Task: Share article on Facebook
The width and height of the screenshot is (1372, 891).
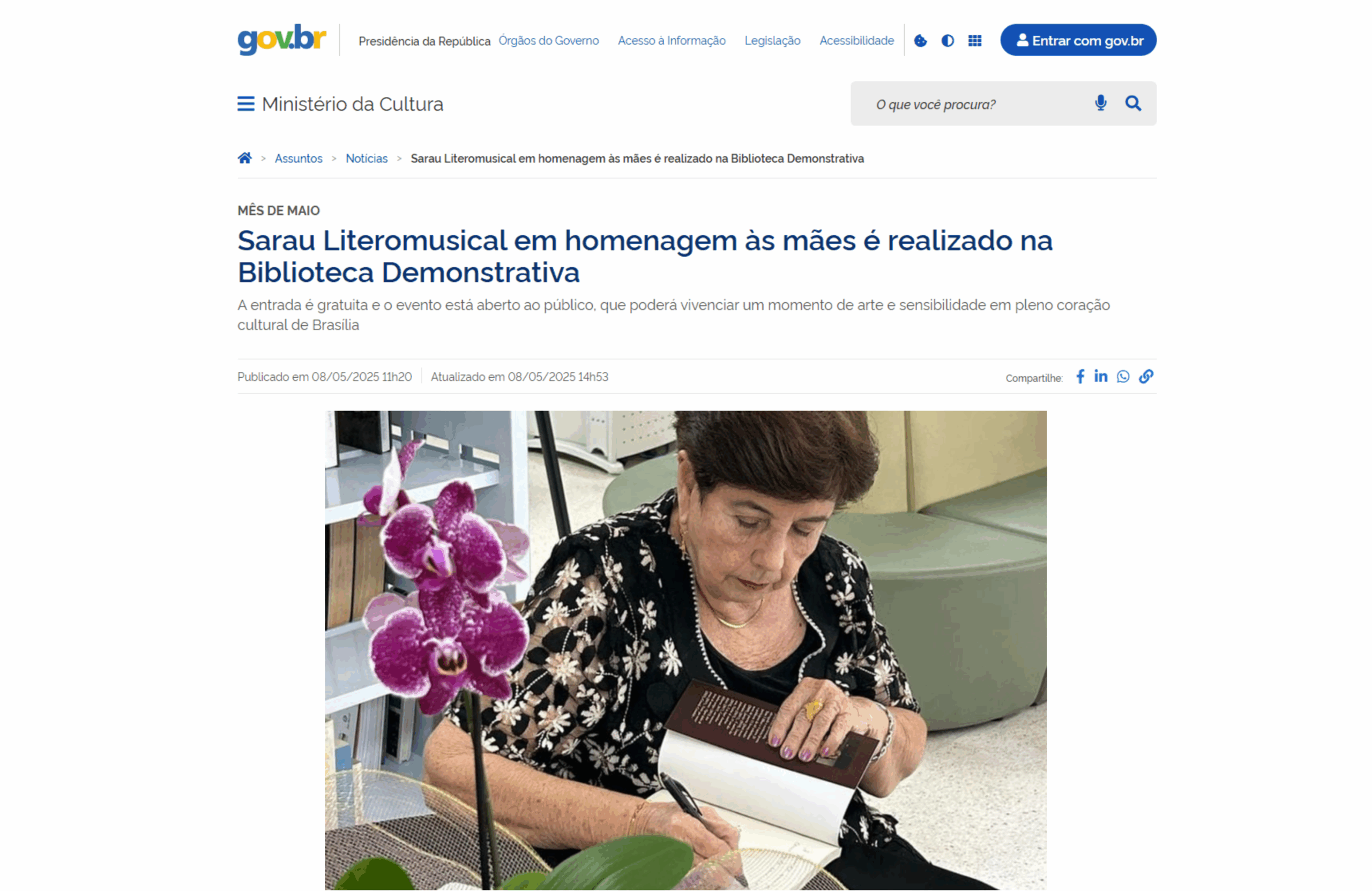Action: coord(1080,376)
